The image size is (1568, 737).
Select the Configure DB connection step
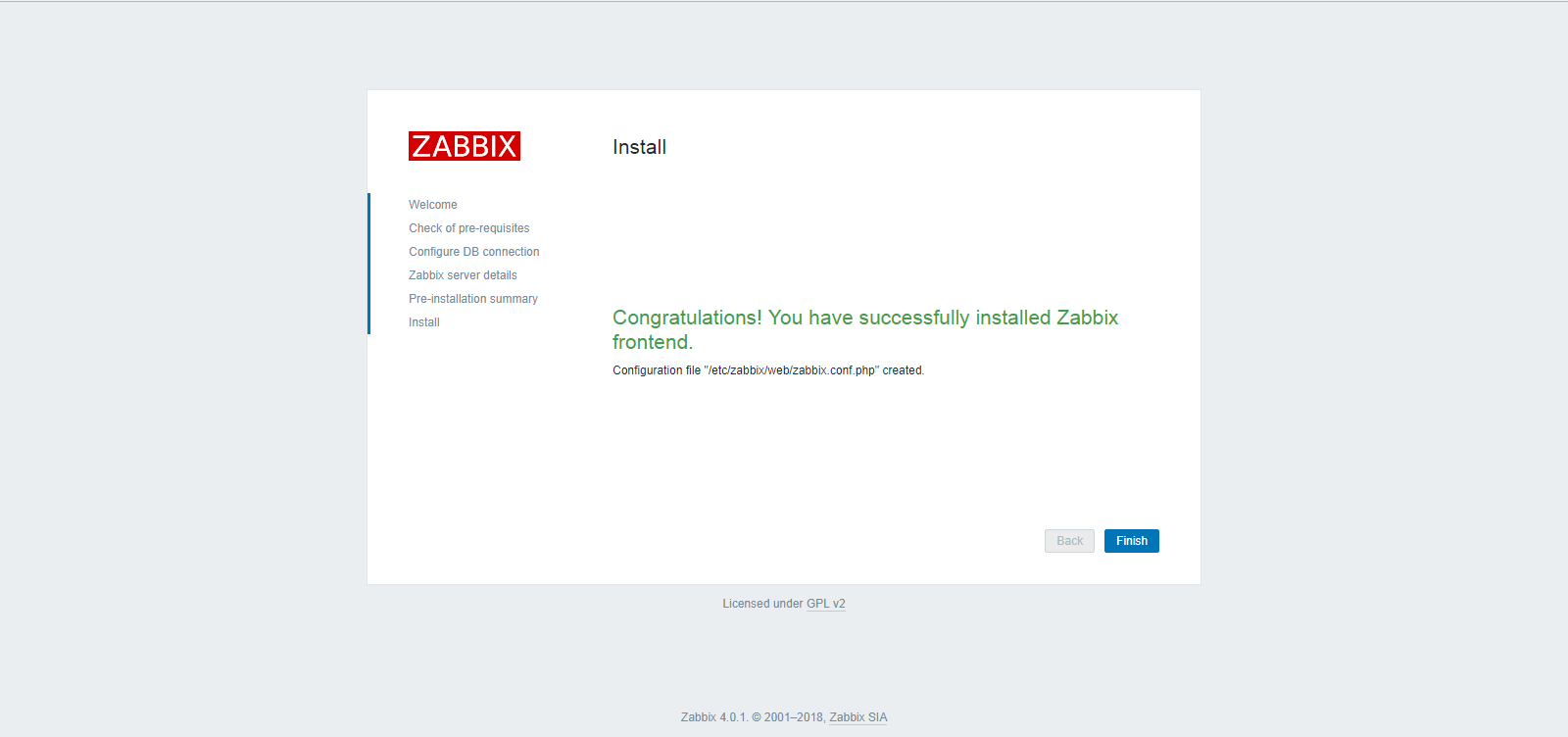pyautogui.click(x=474, y=252)
